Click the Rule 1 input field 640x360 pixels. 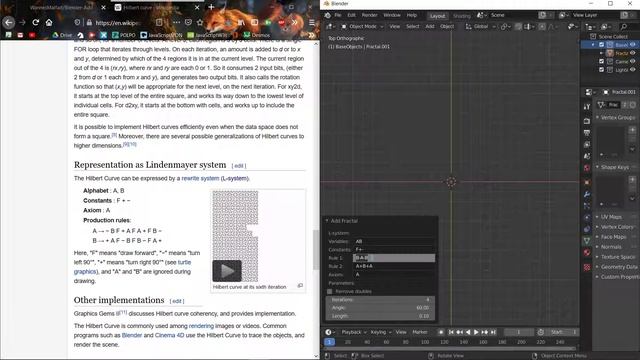(x=394, y=258)
